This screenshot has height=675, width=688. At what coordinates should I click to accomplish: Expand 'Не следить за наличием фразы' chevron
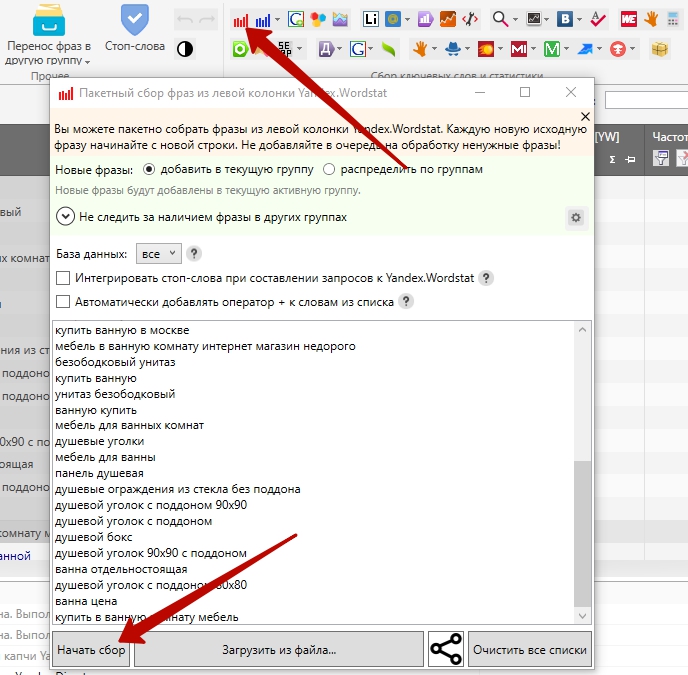tap(65, 217)
